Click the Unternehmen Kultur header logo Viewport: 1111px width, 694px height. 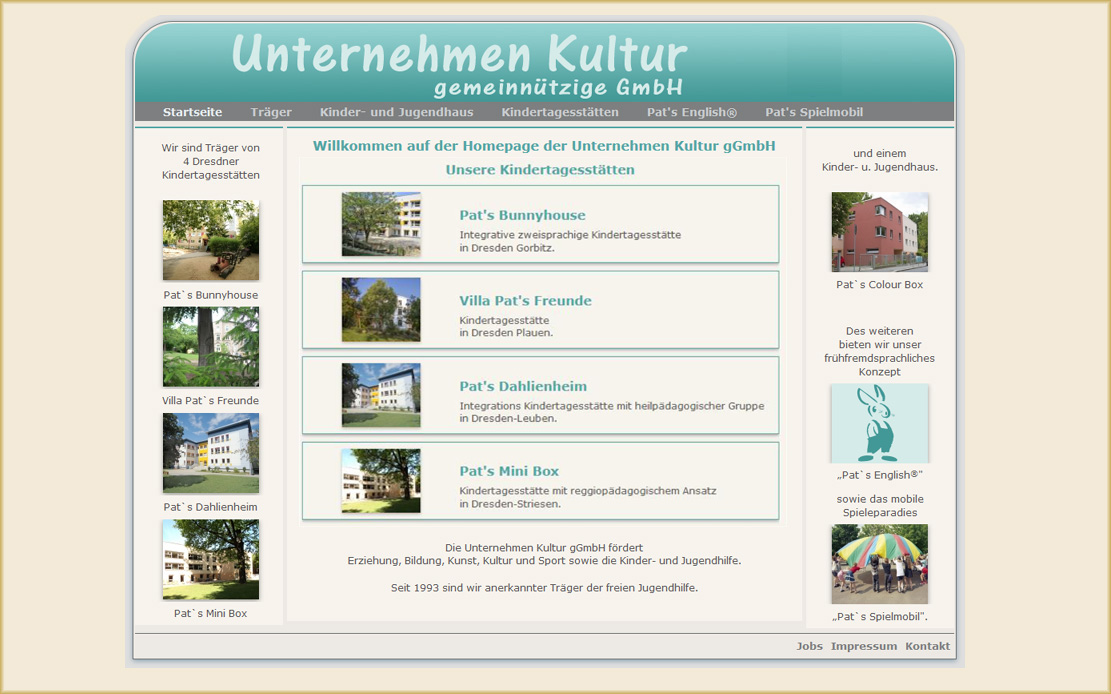[459, 64]
